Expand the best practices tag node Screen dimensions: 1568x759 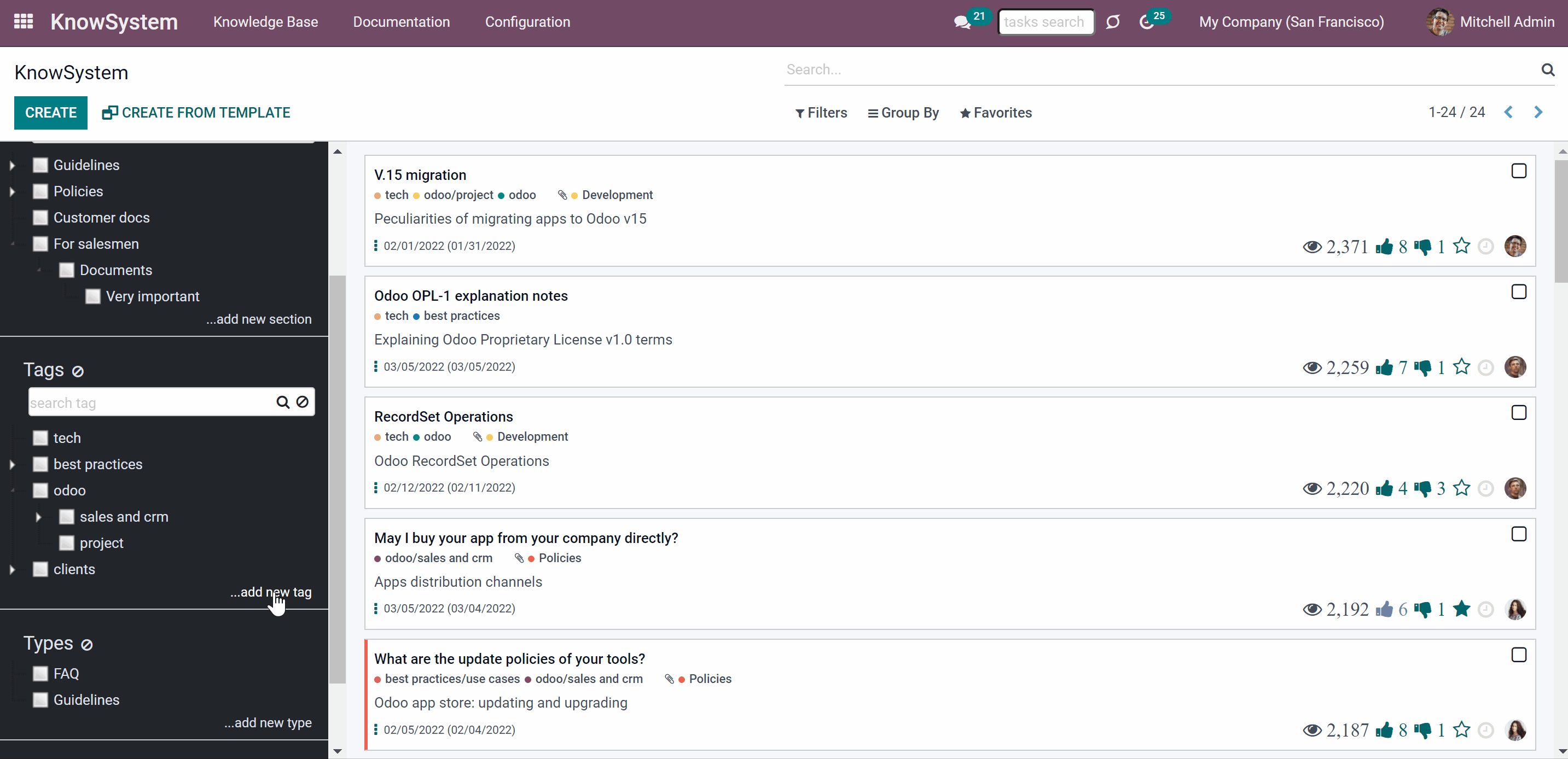coord(12,465)
